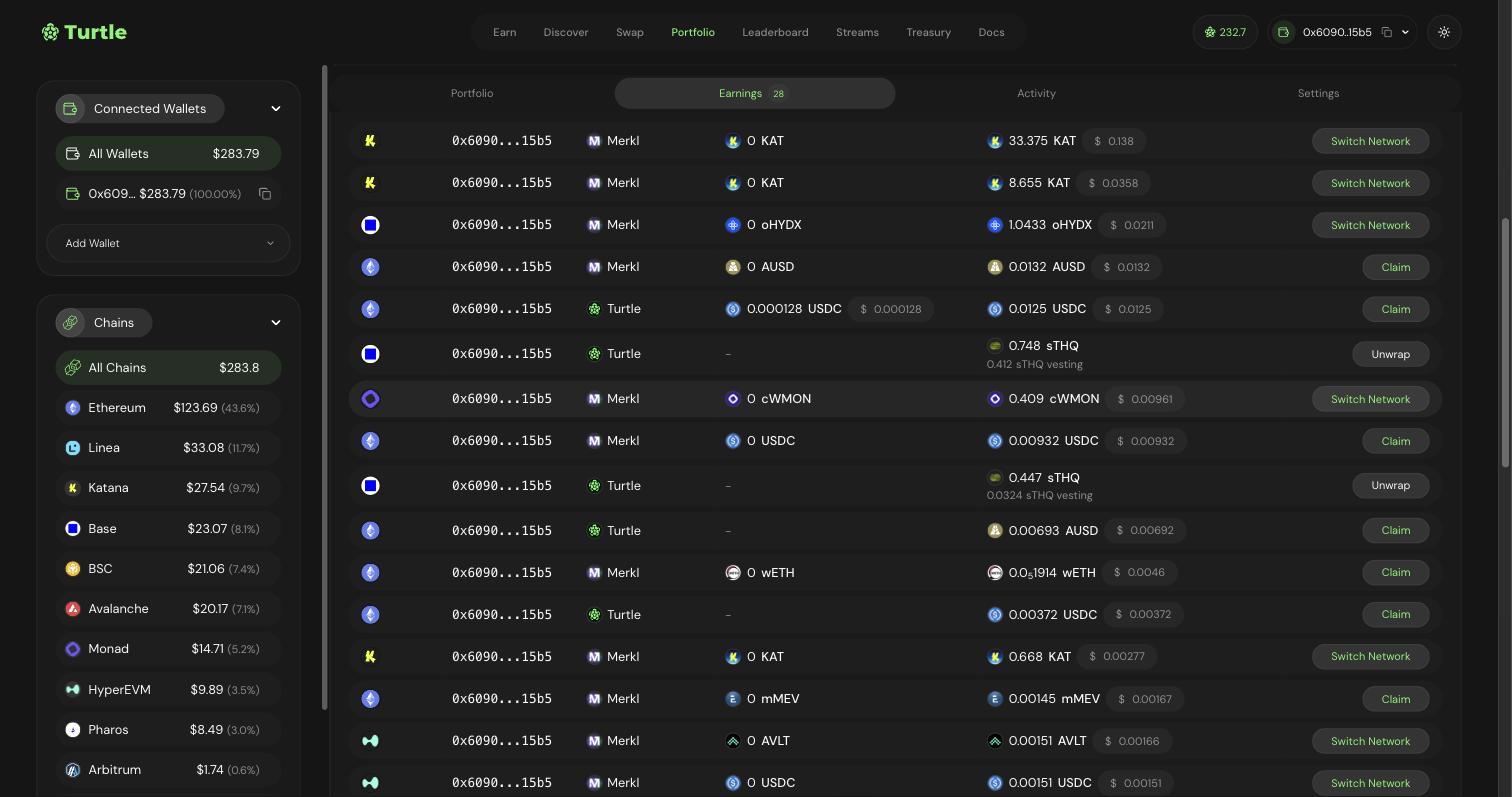Click the HyperEVM chain icon in sidebar
This screenshot has height=797, width=1512.
point(72,690)
